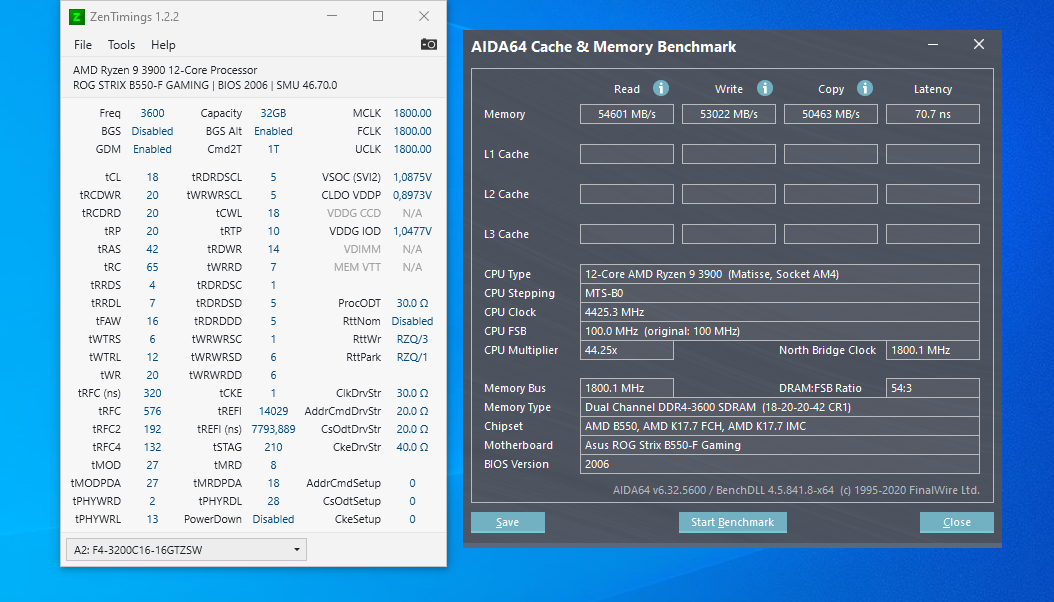The width and height of the screenshot is (1054, 602).
Task: Close the AIDA64 window with the X
Action: (979, 44)
